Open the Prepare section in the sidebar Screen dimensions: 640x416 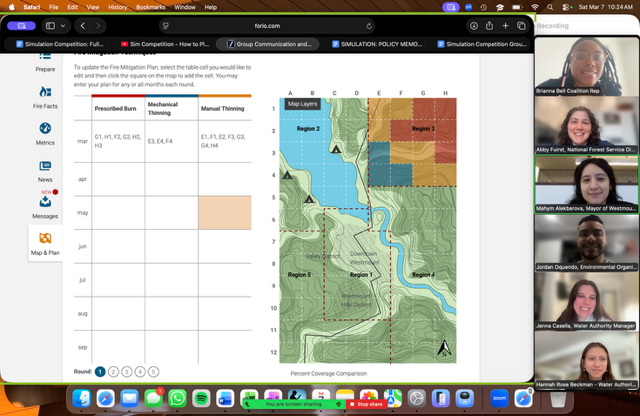pos(45,62)
